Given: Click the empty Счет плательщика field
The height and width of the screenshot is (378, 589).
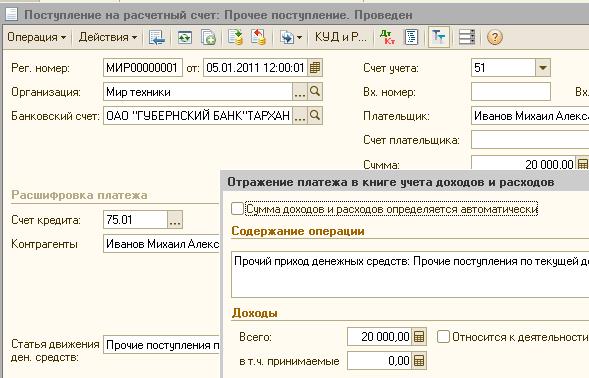Looking at the screenshot, I should tap(530, 140).
